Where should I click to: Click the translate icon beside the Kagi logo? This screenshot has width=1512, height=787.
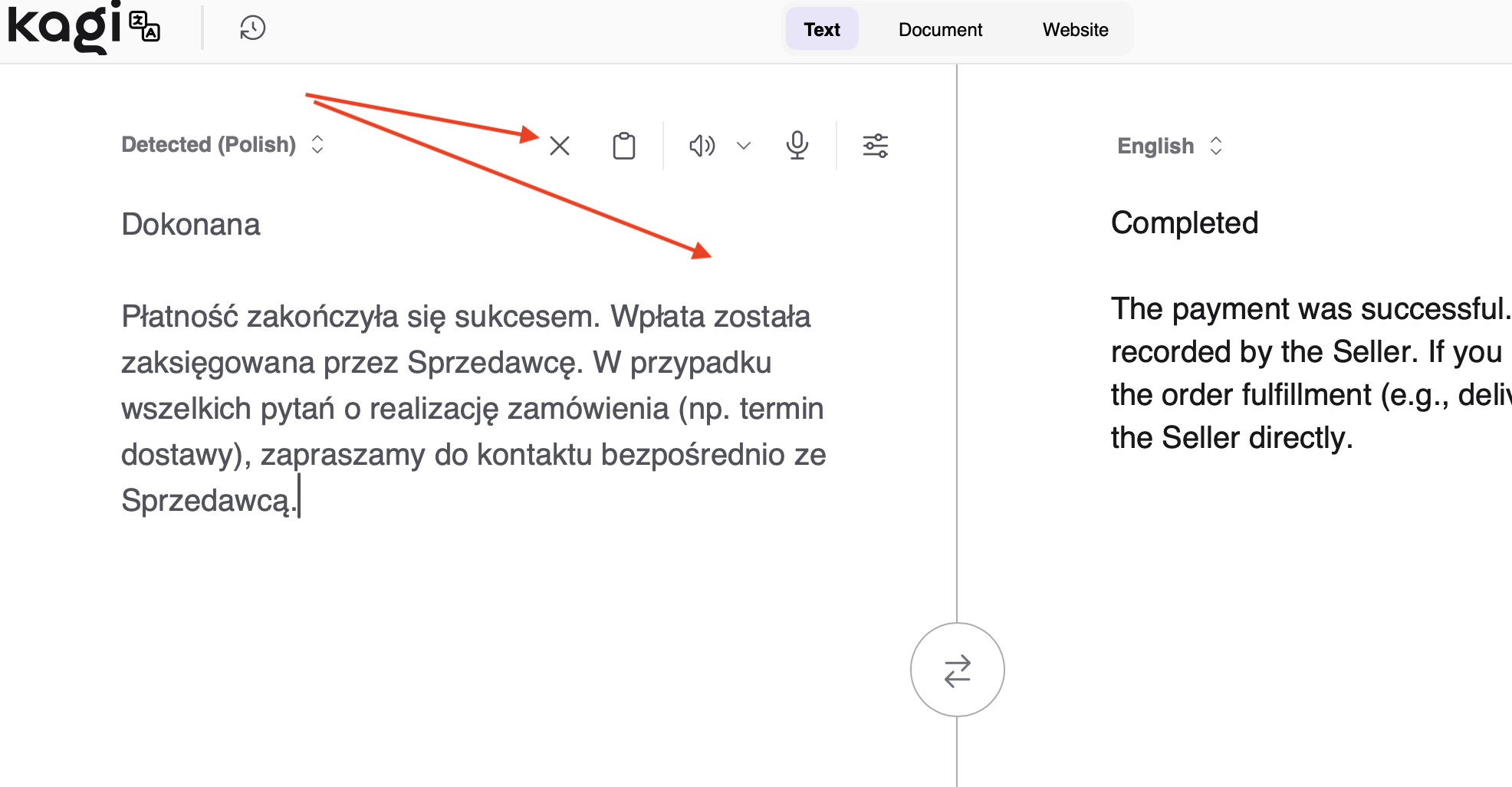click(x=145, y=27)
